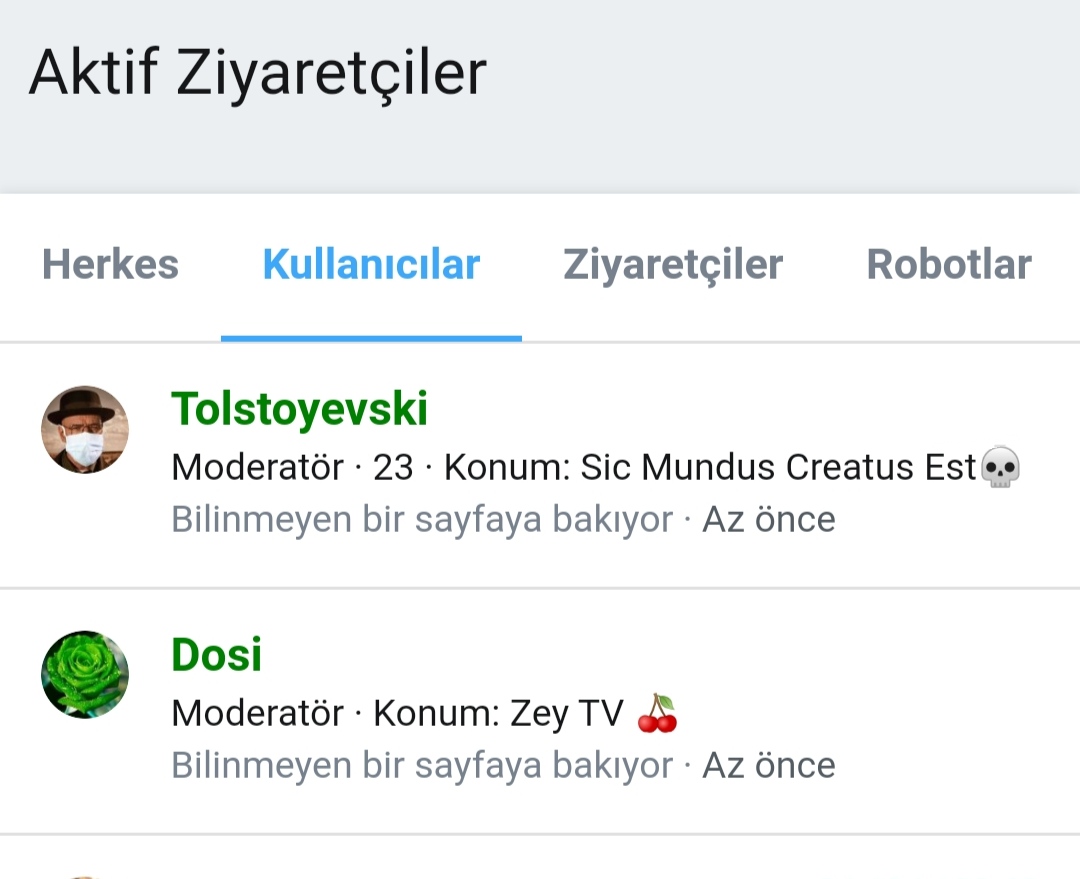The height and width of the screenshot is (879, 1080).
Task: Open the Tolstoyevski username link
Action: click(299, 409)
